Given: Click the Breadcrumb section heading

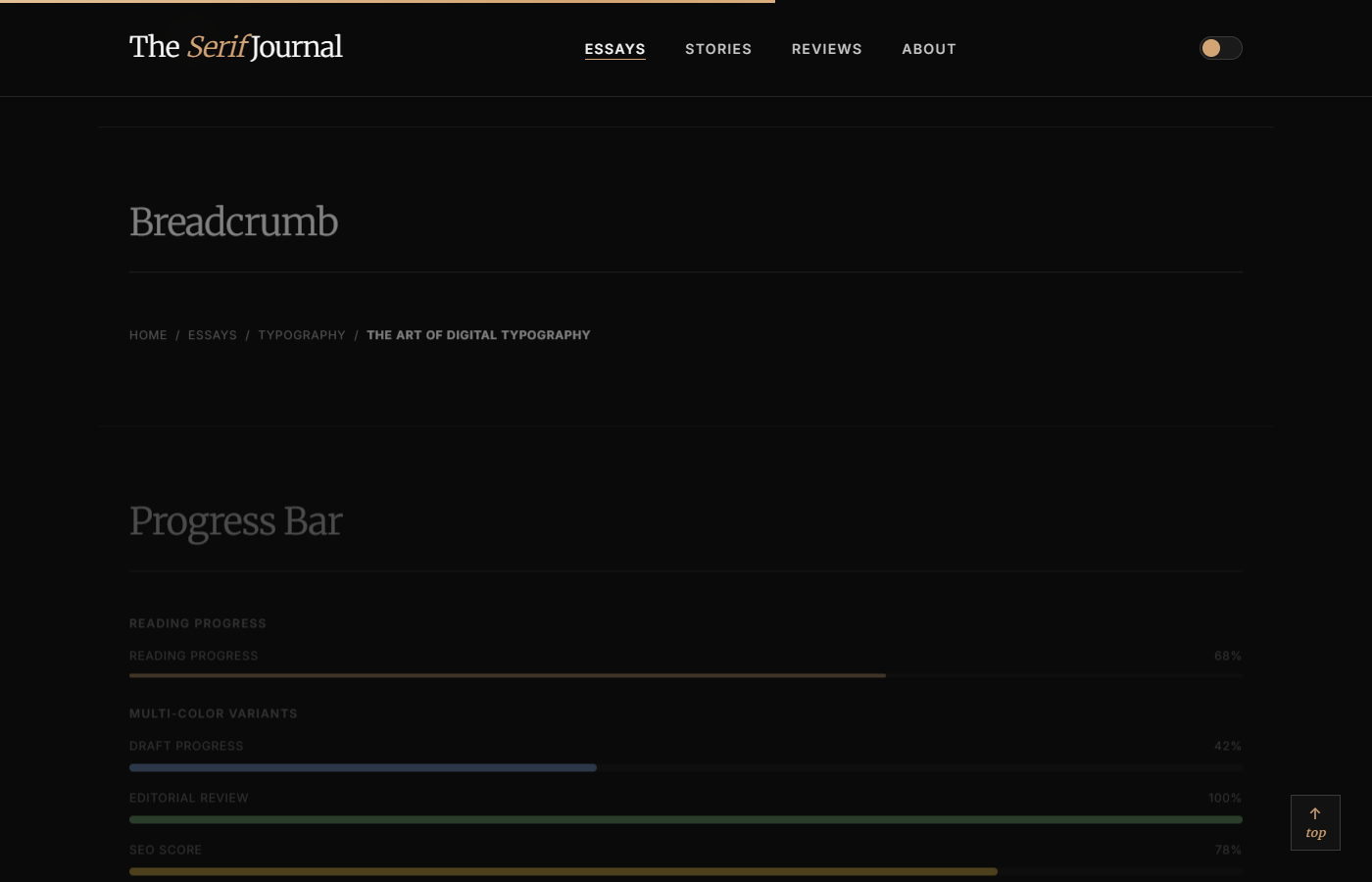Looking at the screenshot, I should click(233, 222).
